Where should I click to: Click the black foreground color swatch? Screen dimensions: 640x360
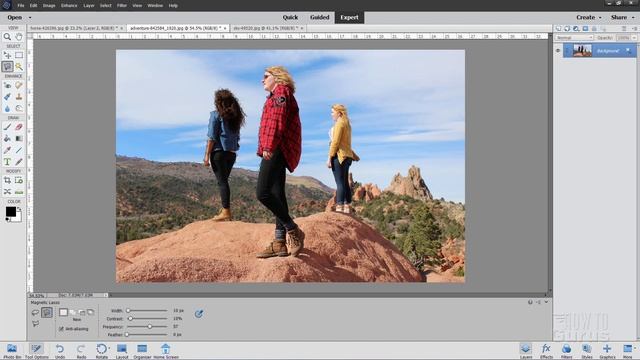pyautogui.click(x=11, y=211)
